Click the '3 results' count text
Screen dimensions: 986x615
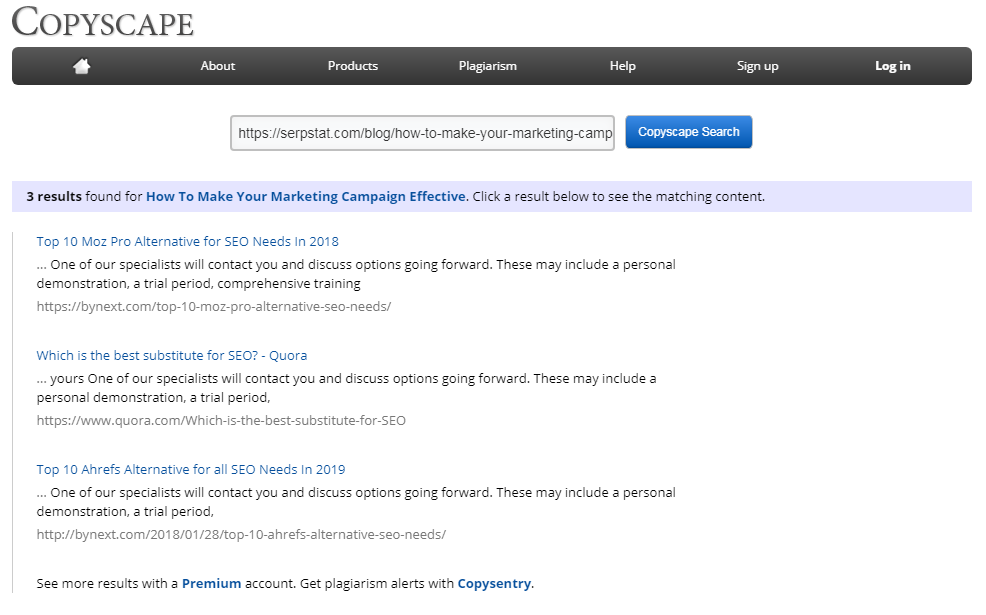(x=54, y=197)
